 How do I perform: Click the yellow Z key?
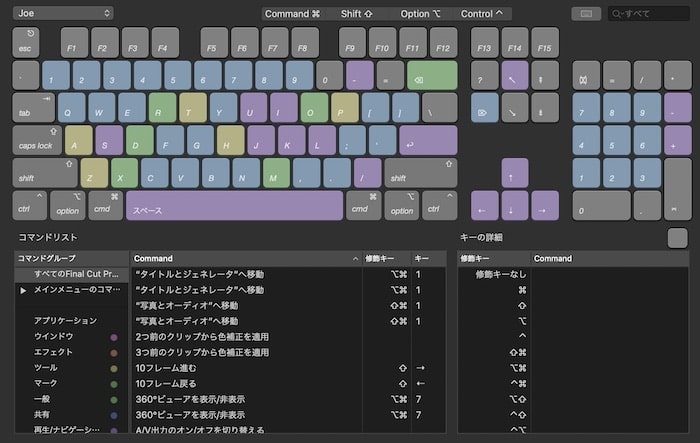94,173
